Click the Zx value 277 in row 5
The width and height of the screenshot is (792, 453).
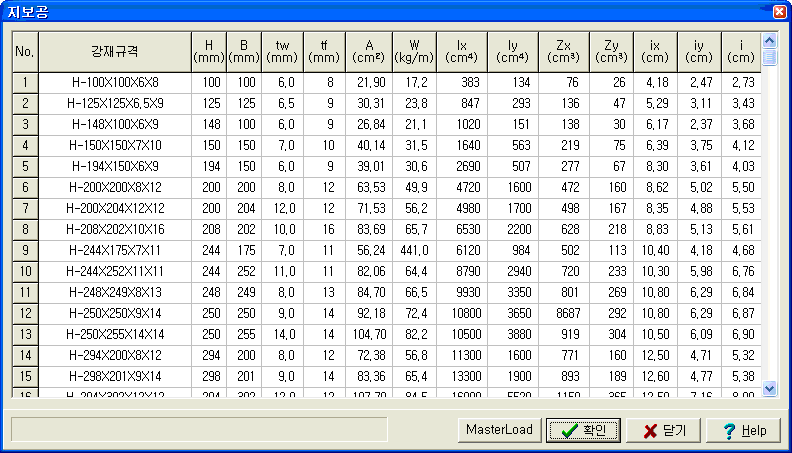click(x=564, y=167)
